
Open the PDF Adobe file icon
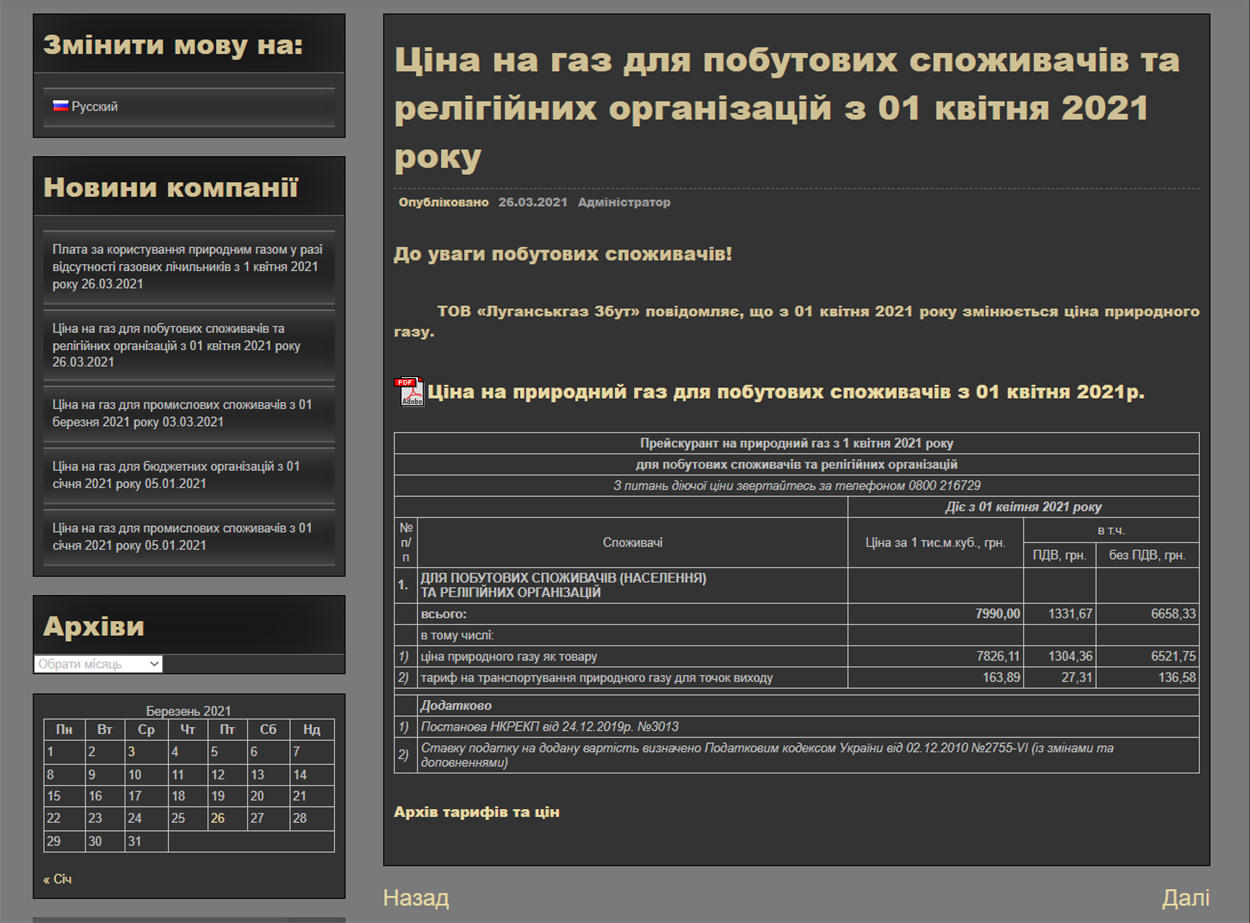coord(409,392)
